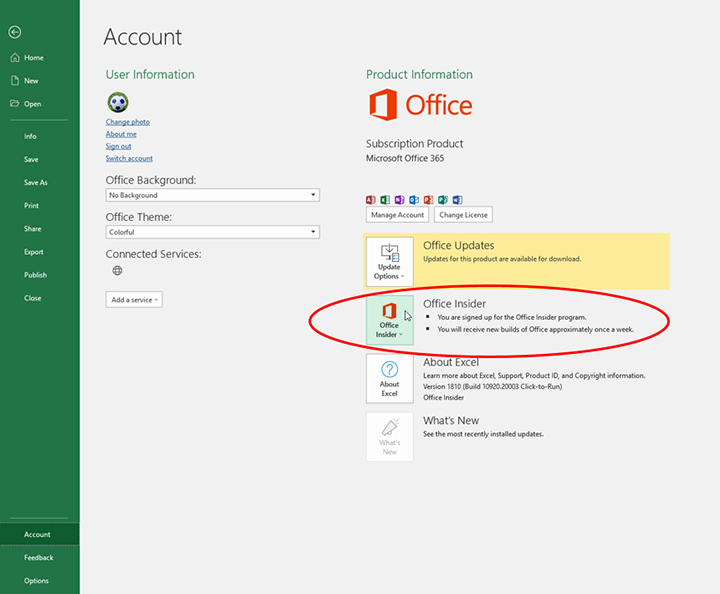Click the 'Office Updates' heading
This screenshot has width=720, height=594.
(x=459, y=246)
